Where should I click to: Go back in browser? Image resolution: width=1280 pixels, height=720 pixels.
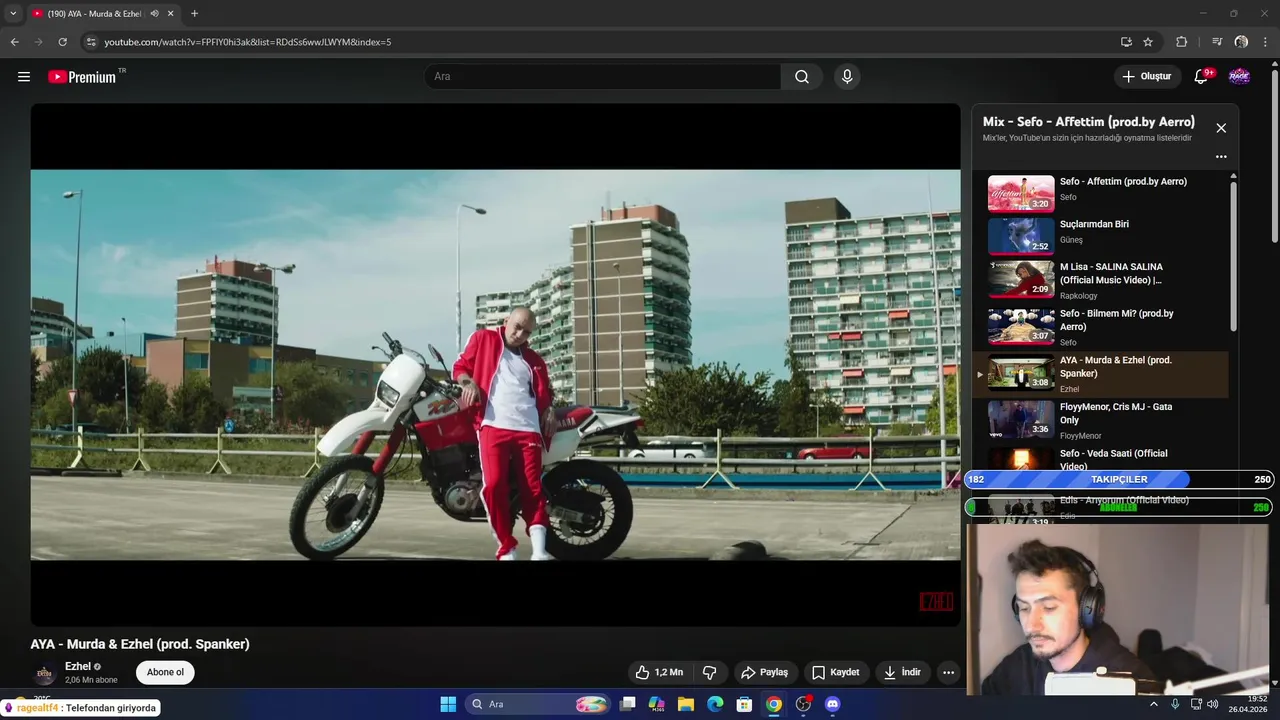(x=14, y=42)
